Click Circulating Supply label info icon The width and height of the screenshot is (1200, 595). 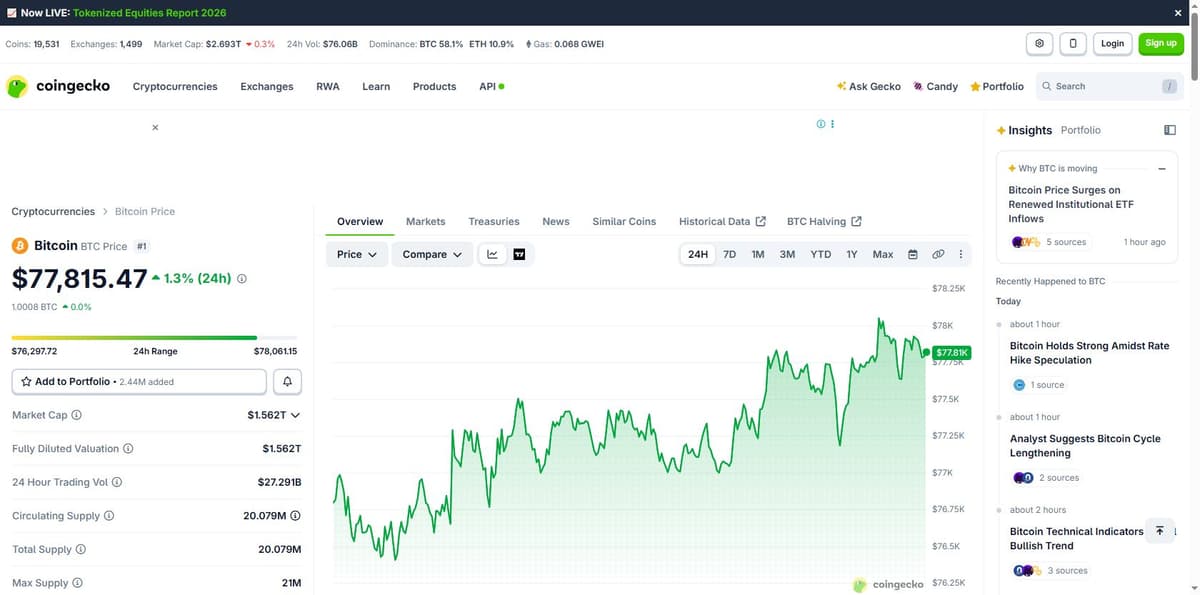point(109,516)
